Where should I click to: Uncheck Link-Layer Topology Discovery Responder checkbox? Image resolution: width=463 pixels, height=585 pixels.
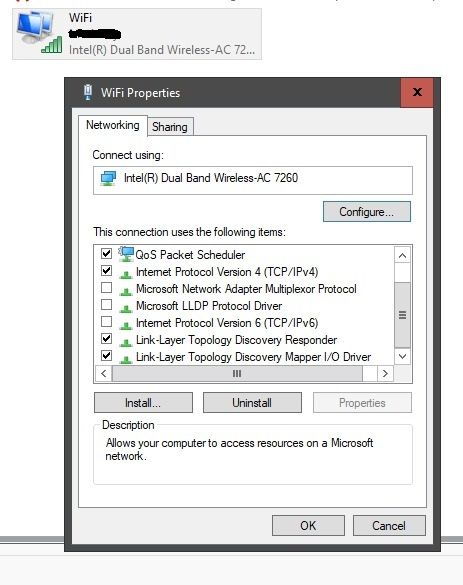[106, 338]
